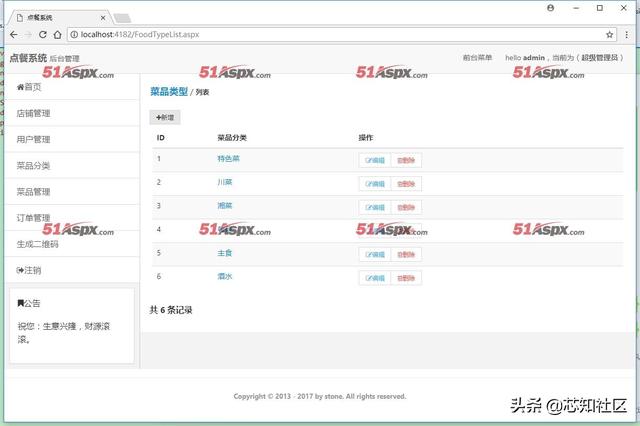Delete the 酒水 row
Viewport: 640px width, 426px height.
pos(406,278)
